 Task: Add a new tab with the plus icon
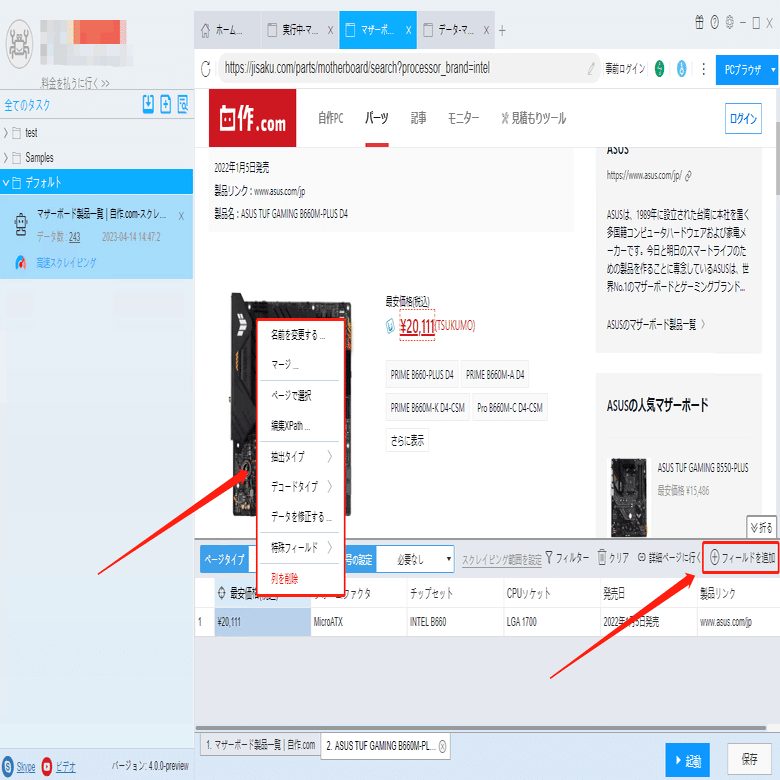(502, 31)
